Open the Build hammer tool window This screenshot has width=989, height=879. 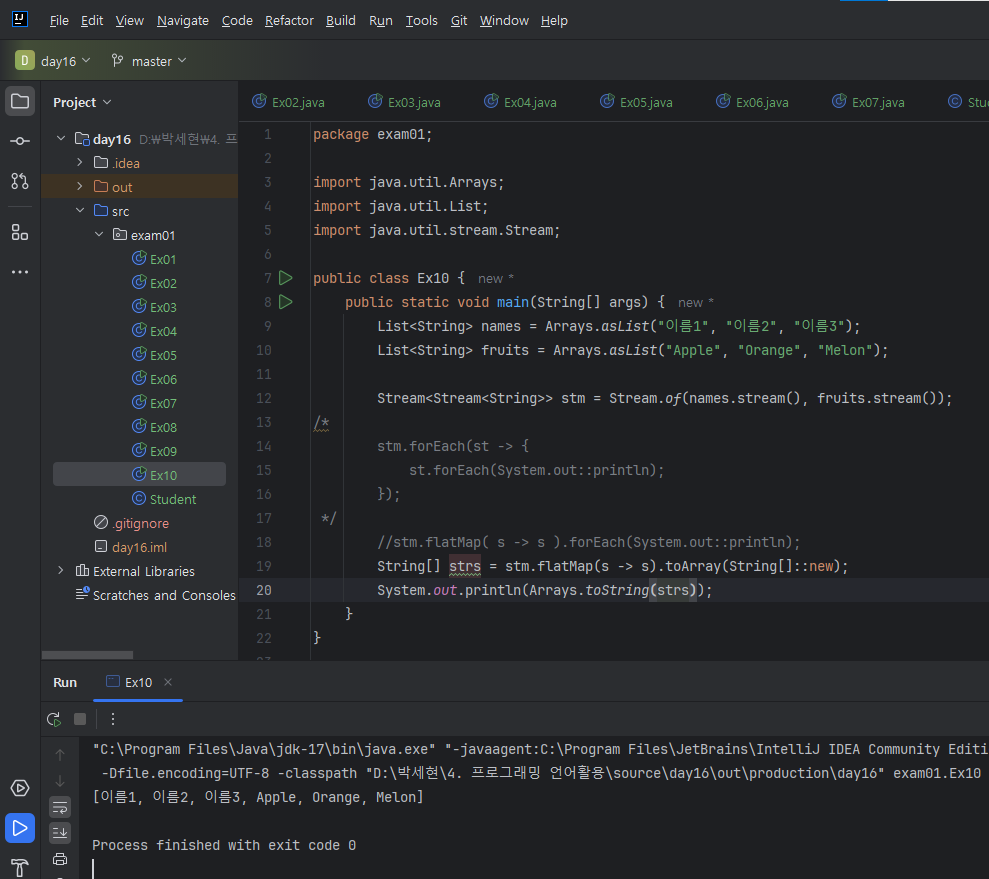click(20, 866)
